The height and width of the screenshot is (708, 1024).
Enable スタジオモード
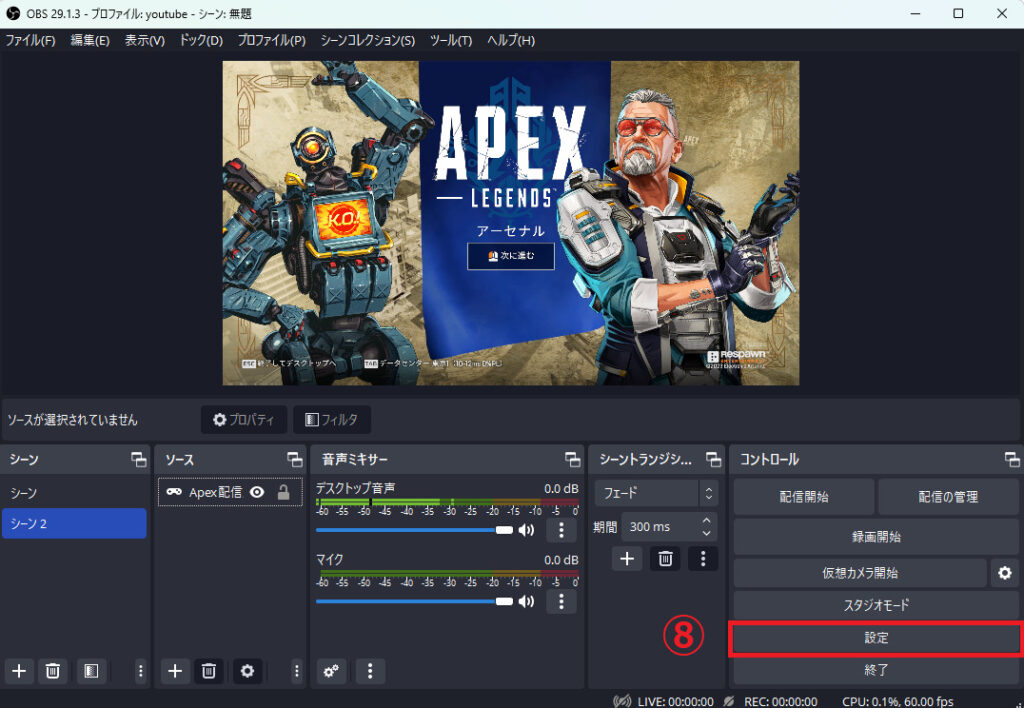[876, 605]
